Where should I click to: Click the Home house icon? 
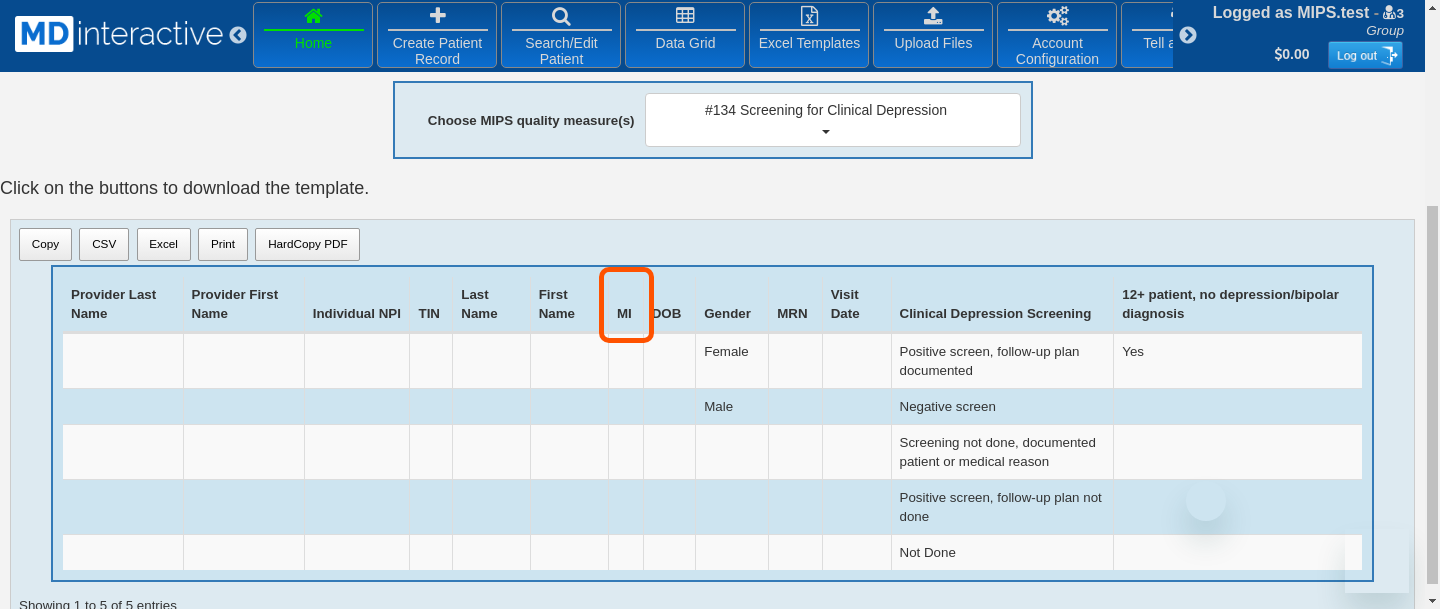click(313, 16)
